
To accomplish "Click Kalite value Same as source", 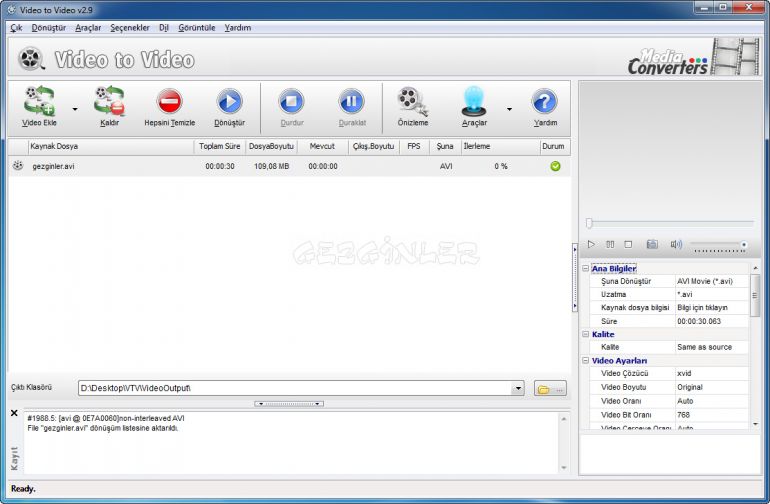I will (x=712, y=347).
